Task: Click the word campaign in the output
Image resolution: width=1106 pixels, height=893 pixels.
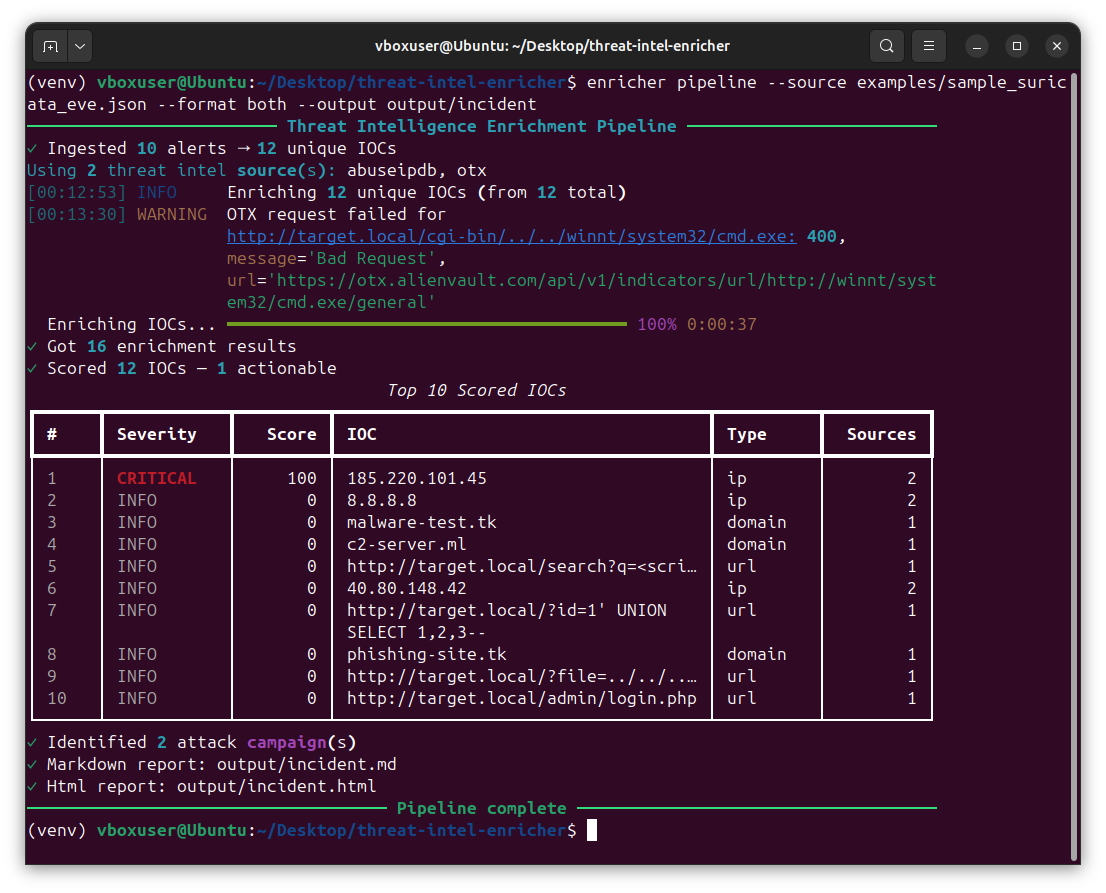Action: click(286, 743)
